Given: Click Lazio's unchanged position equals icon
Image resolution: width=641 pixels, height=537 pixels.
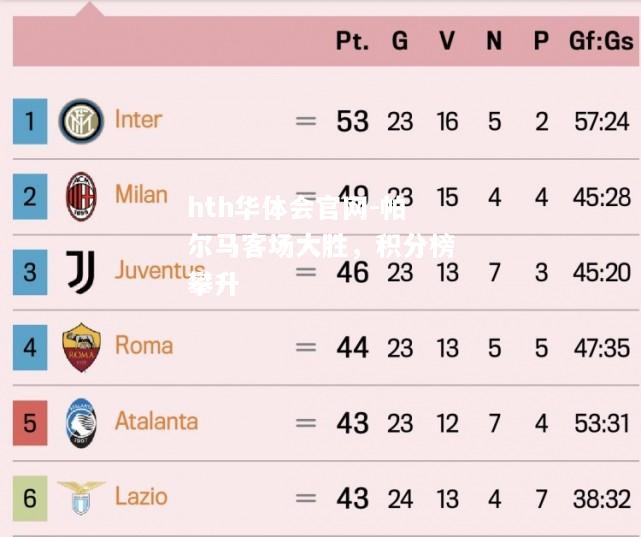Looking at the screenshot, I should click(x=306, y=498).
